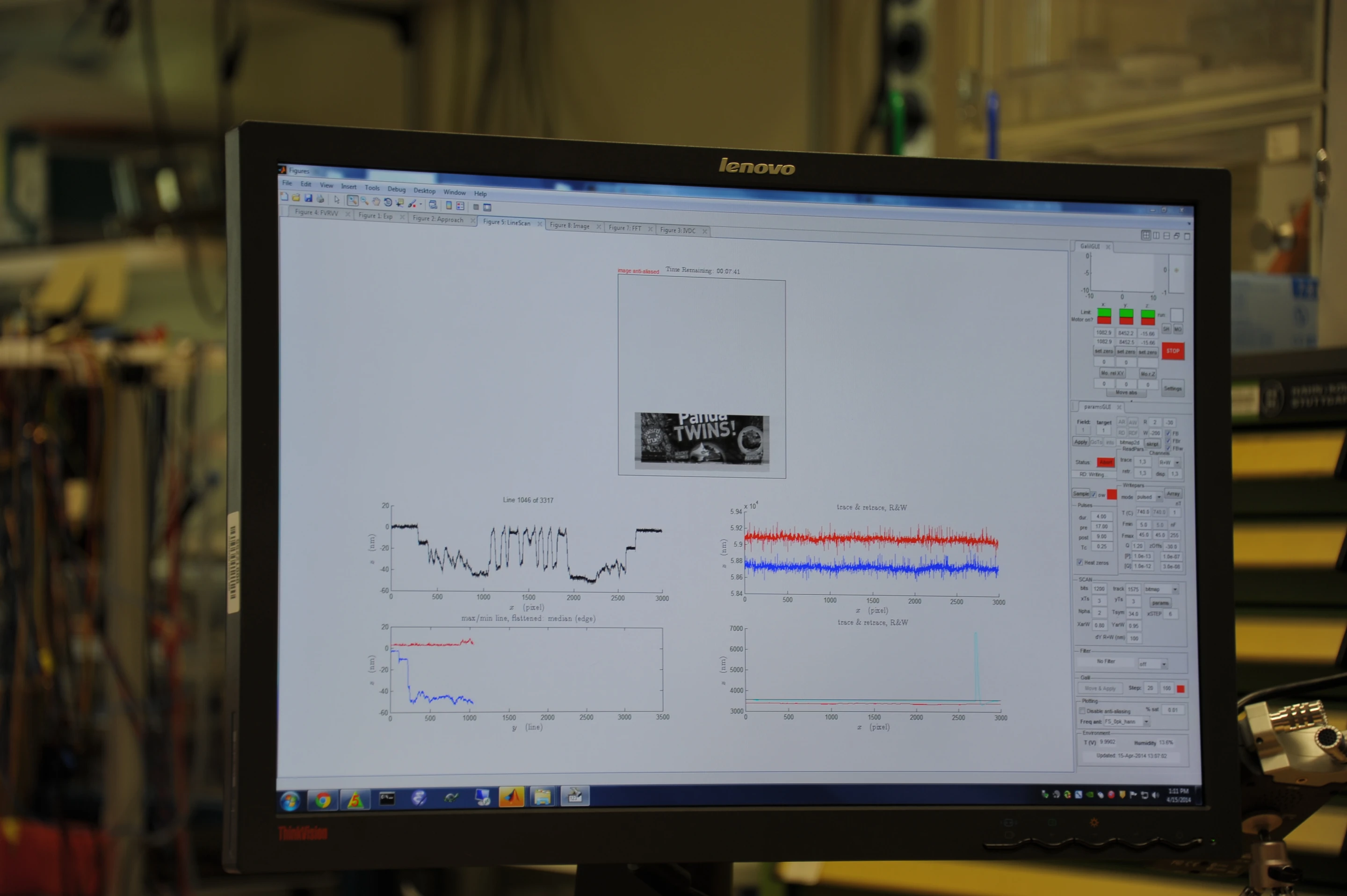Toggle the FBw checkbox
Viewport: 1347px width, 896px height.
(x=1168, y=448)
